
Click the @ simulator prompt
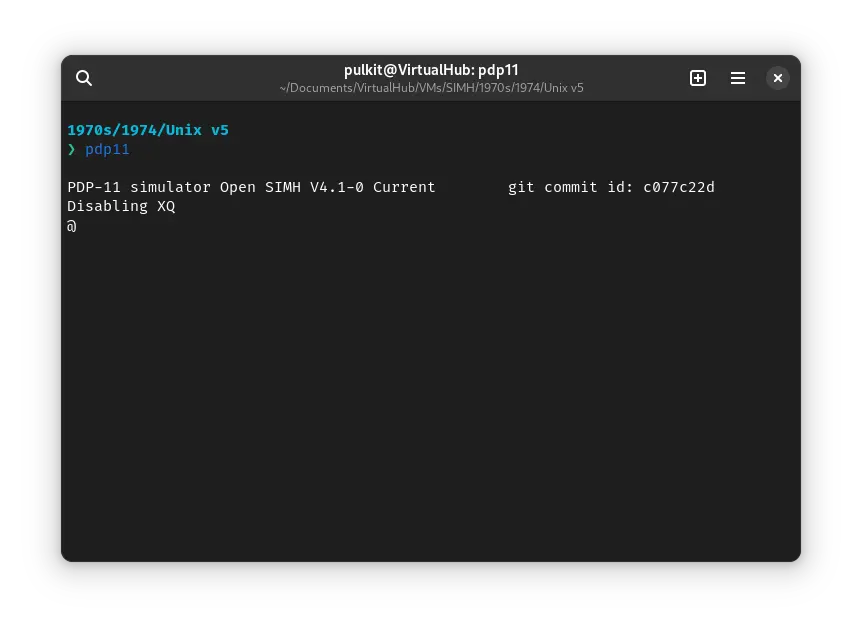(x=71, y=226)
